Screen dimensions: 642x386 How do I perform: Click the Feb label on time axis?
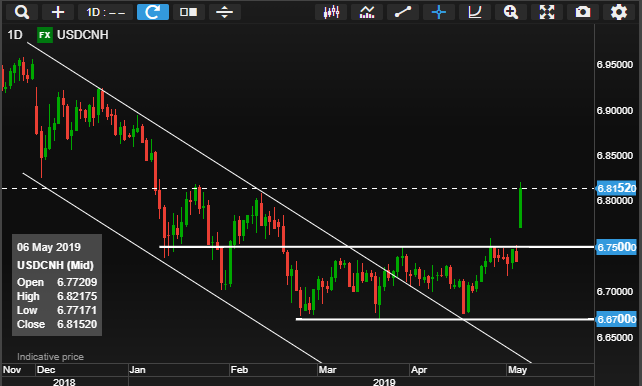pyautogui.click(x=239, y=370)
